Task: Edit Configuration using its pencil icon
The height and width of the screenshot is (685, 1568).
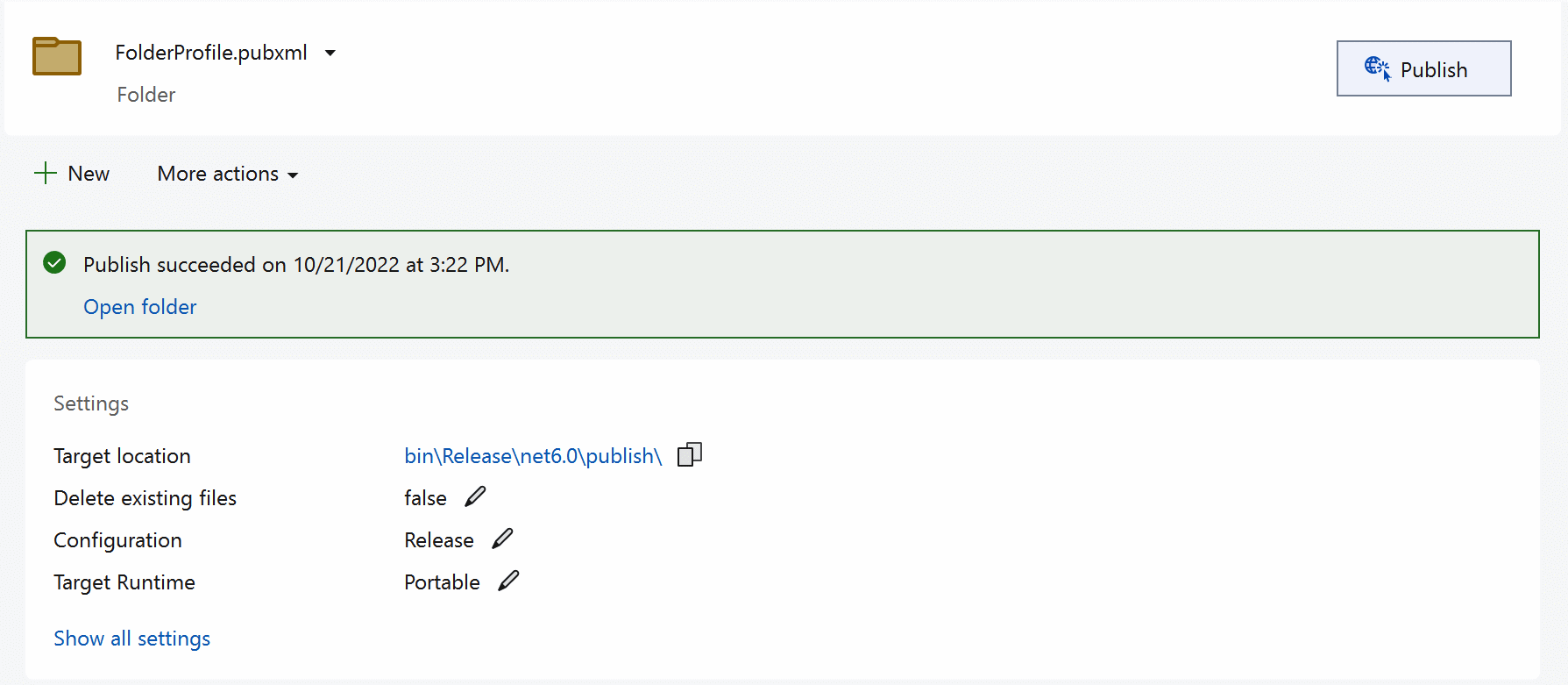Action: coord(502,538)
